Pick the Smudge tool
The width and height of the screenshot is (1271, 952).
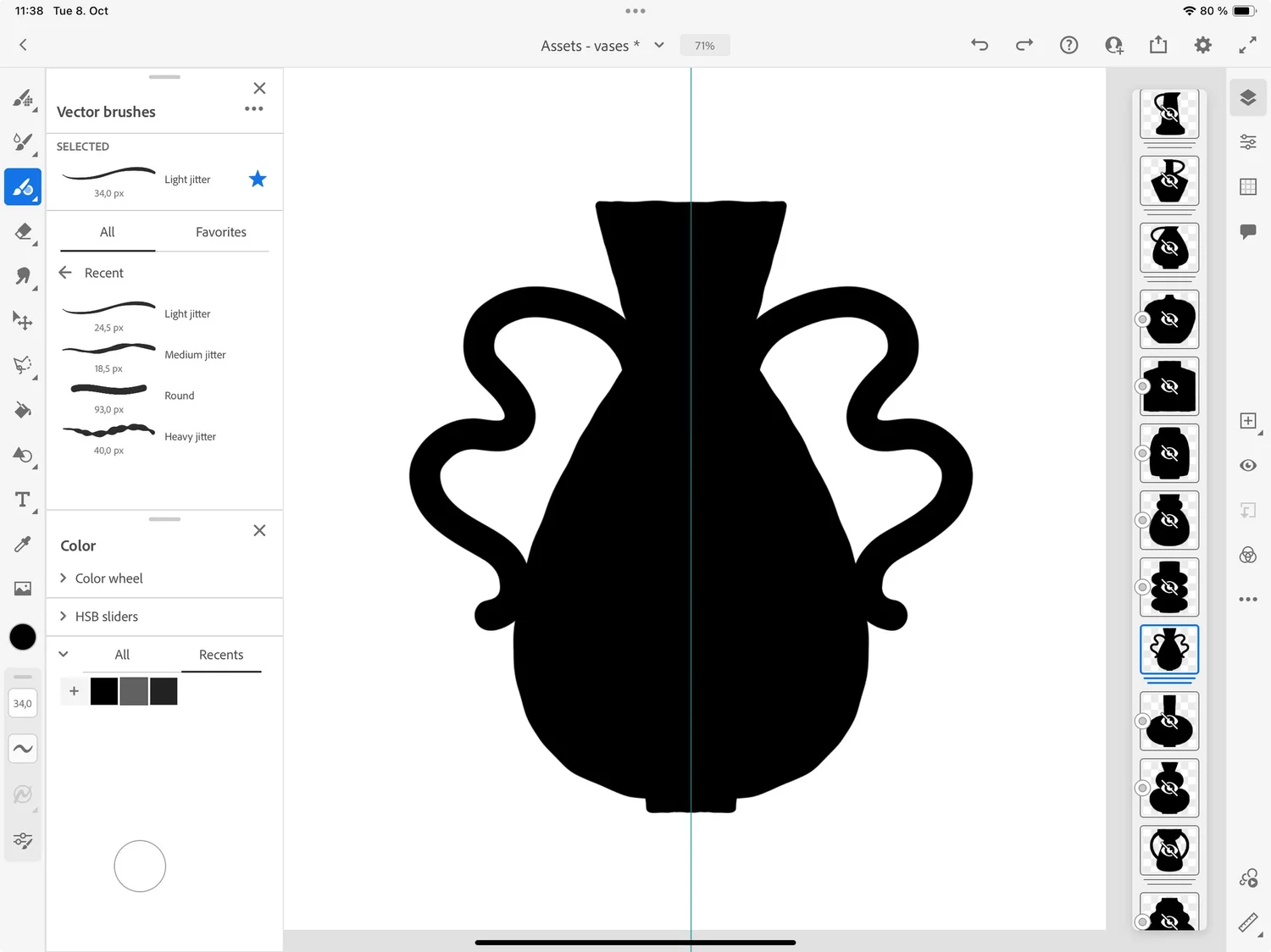point(23,277)
